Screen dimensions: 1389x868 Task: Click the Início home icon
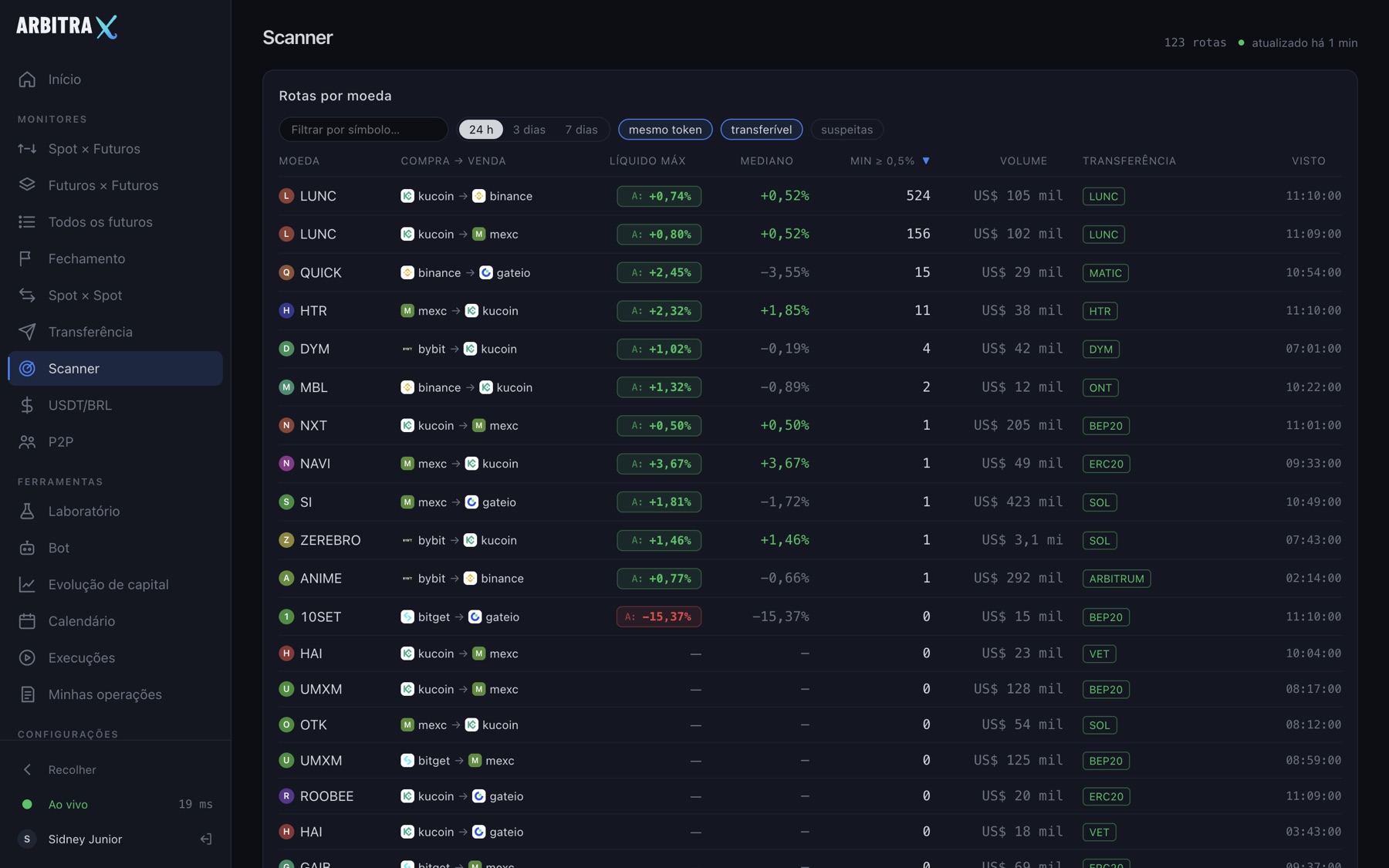pos(27,79)
